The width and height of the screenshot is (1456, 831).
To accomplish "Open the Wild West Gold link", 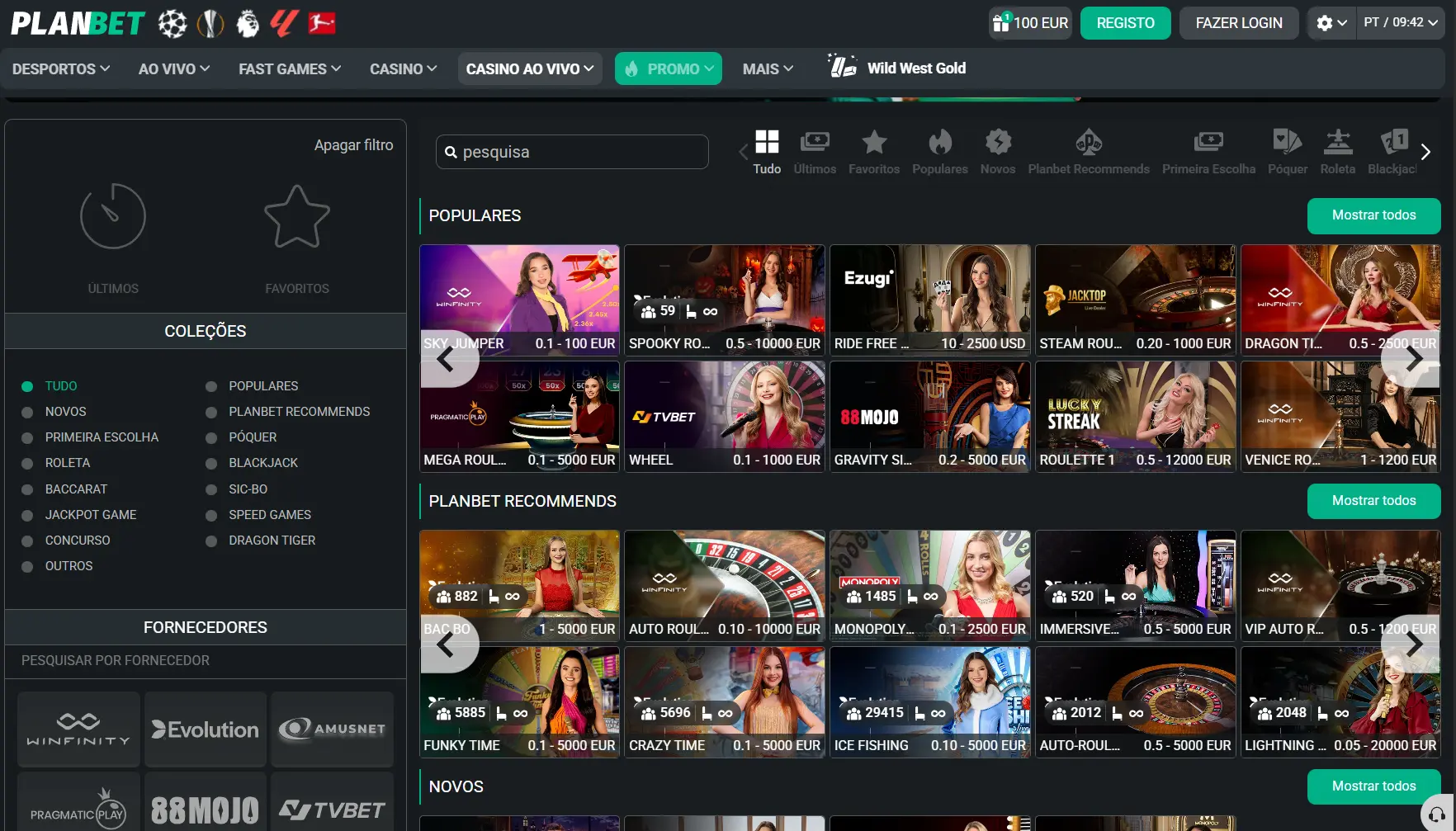I will pos(898,68).
